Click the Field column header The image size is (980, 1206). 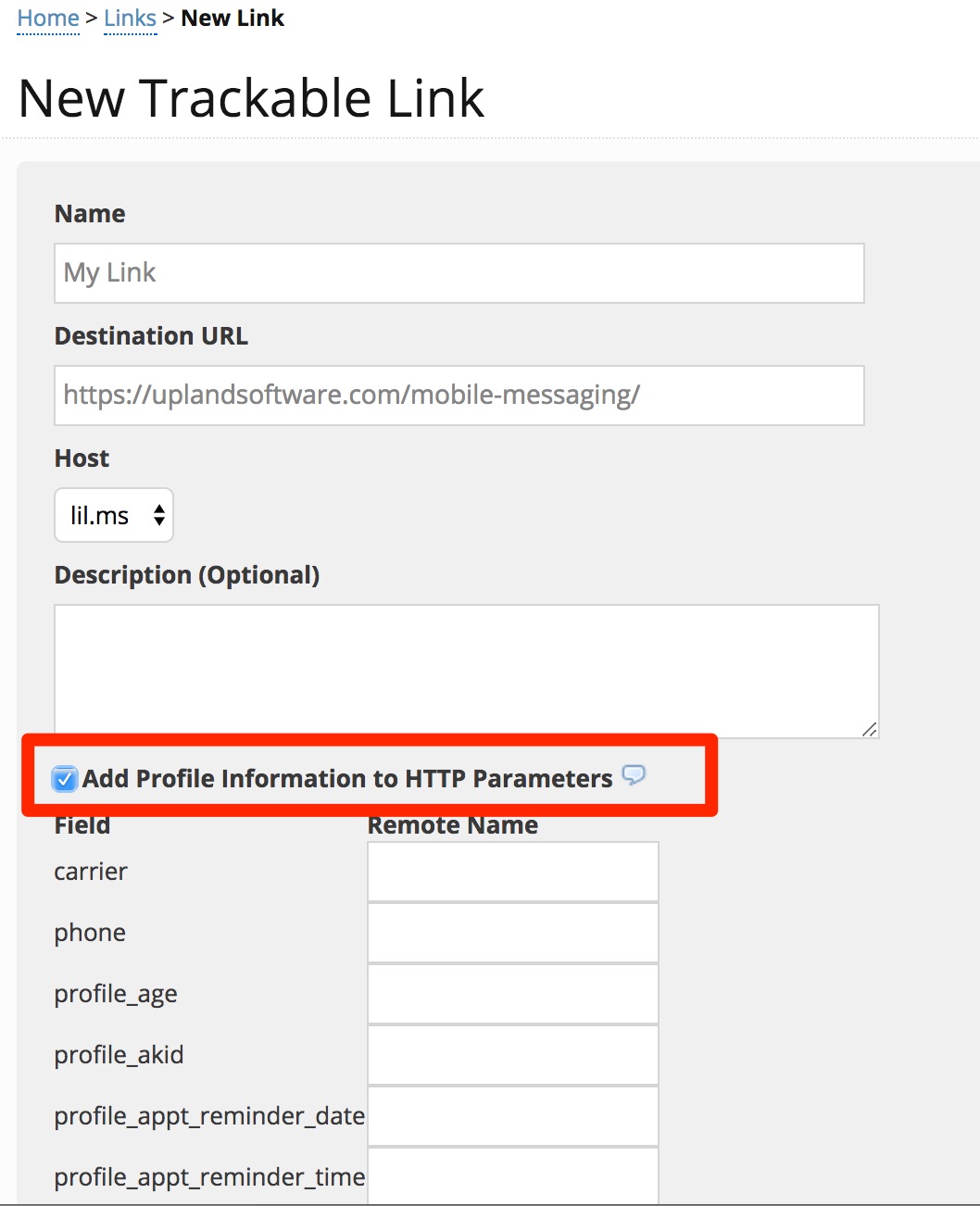point(82,824)
